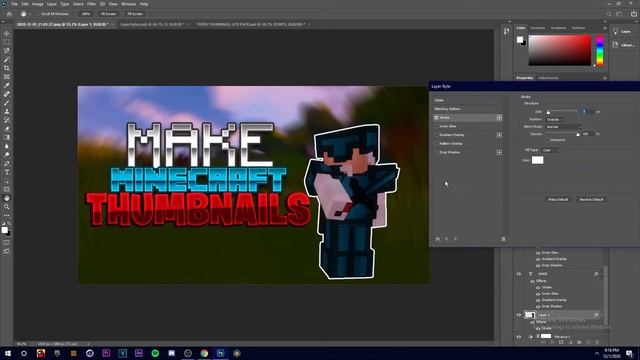Select the Horizontal Type tool
Image resolution: width=640 pixels, height=360 pixels.
(7, 172)
